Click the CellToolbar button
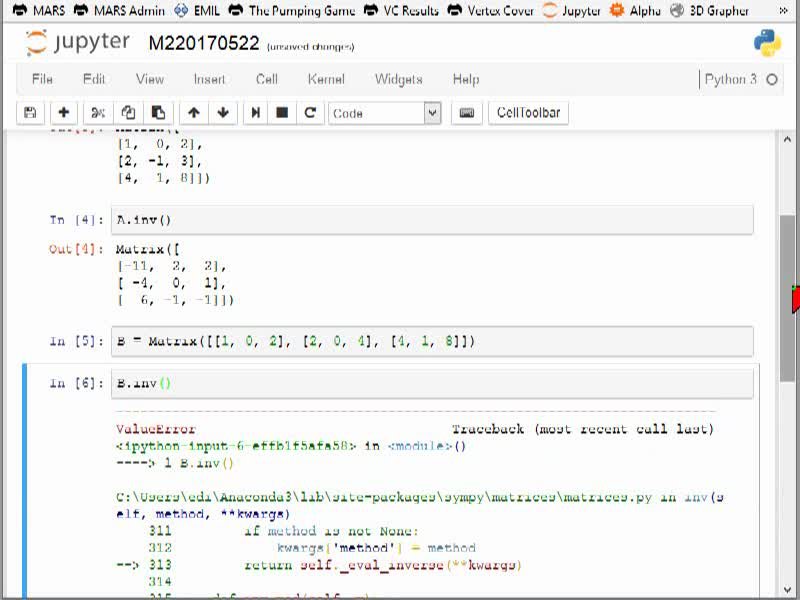 click(x=528, y=113)
